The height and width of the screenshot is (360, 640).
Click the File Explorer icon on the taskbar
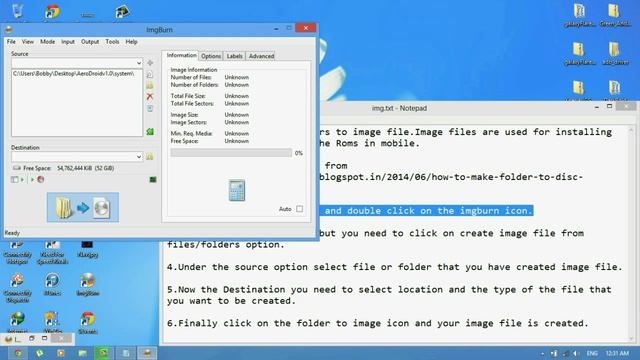click(82, 353)
